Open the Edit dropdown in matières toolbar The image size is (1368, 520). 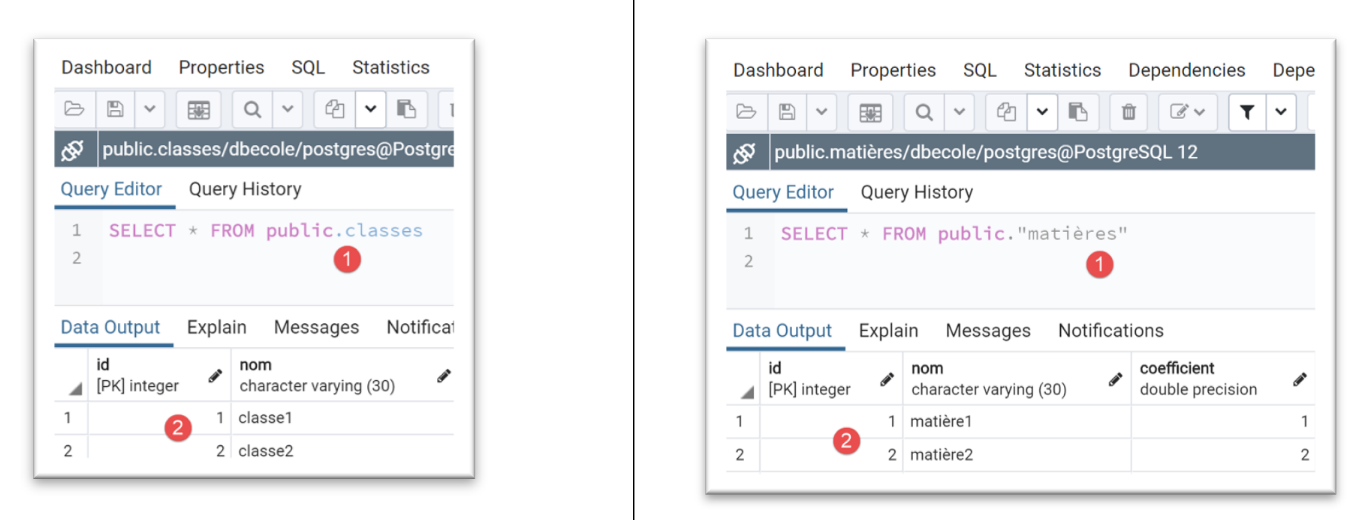(x=1187, y=112)
